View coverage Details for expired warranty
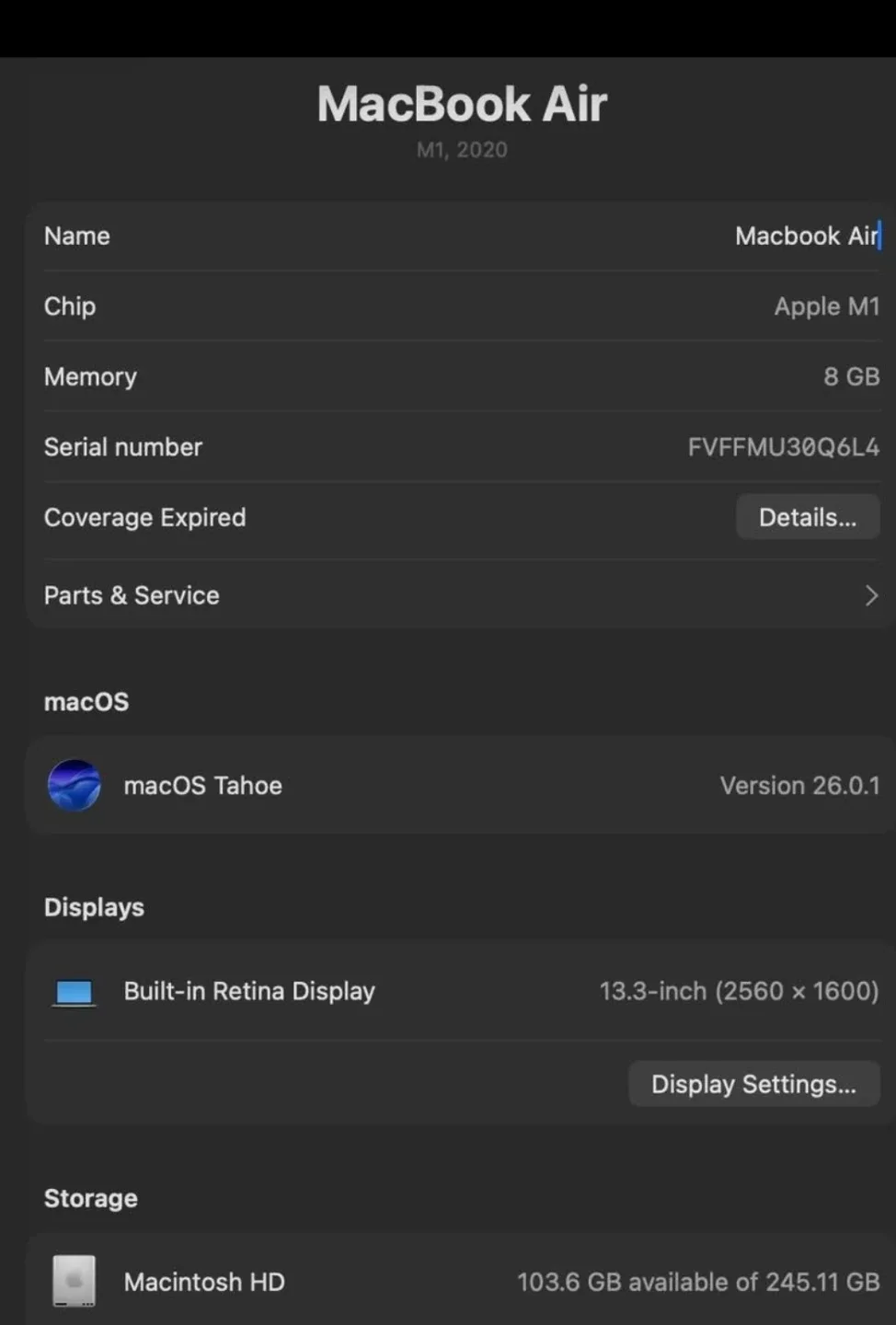Viewport: 896px width, 1325px height. point(807,516)
